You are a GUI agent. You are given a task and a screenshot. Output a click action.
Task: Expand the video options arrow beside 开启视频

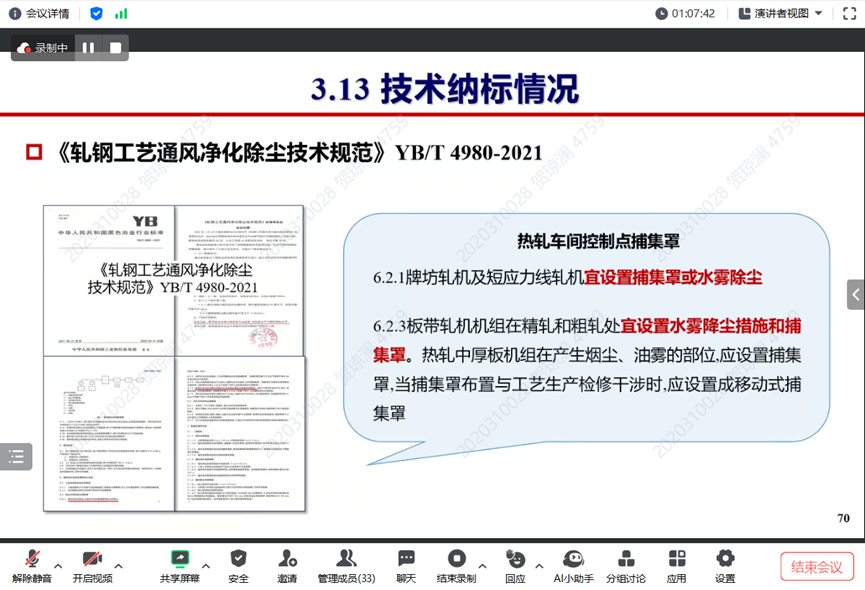click(119, 565)
